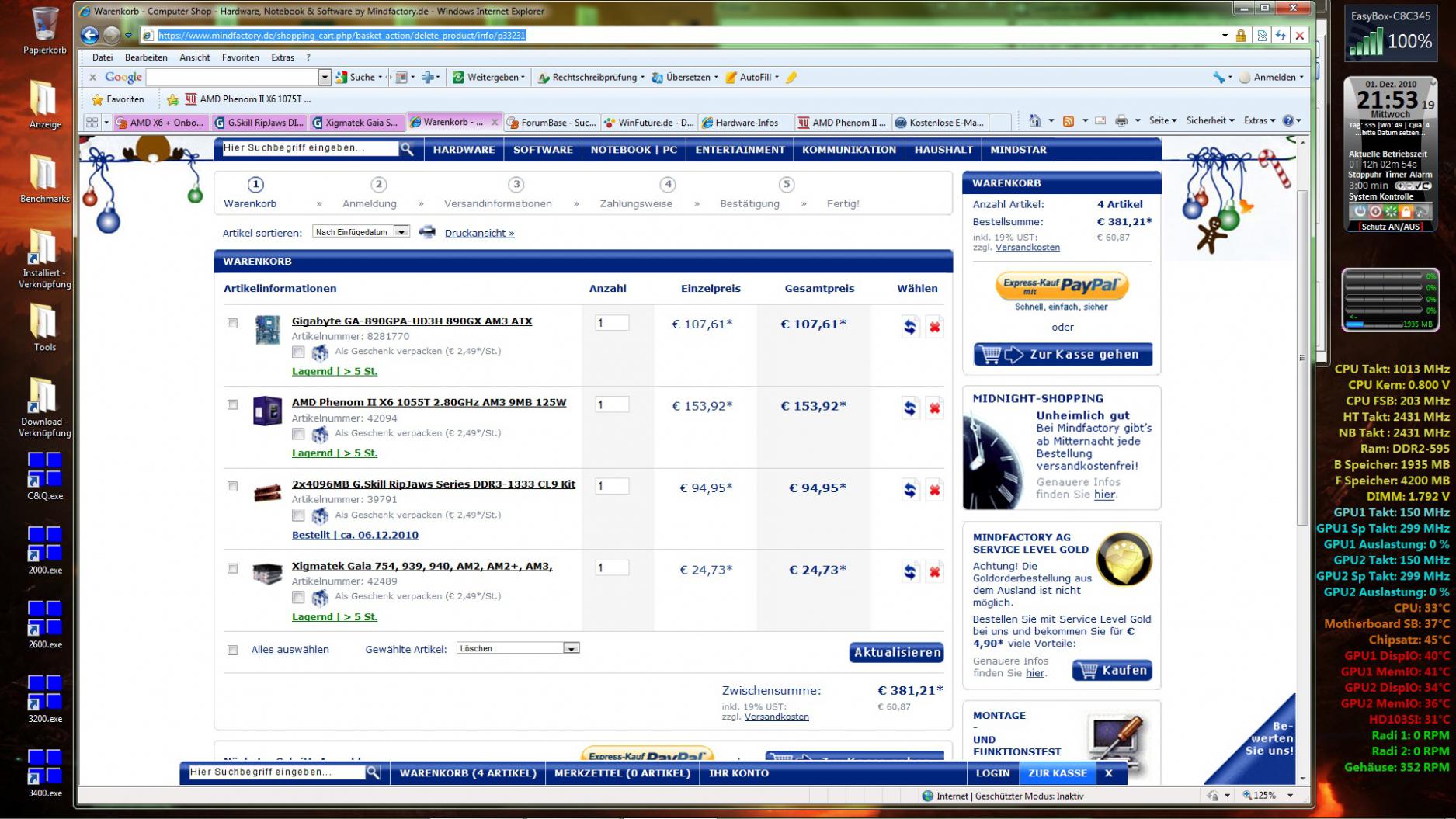
Task: Click the Hier Suchbegriff eingeben field in the top navigation
Action: (310, 148)
